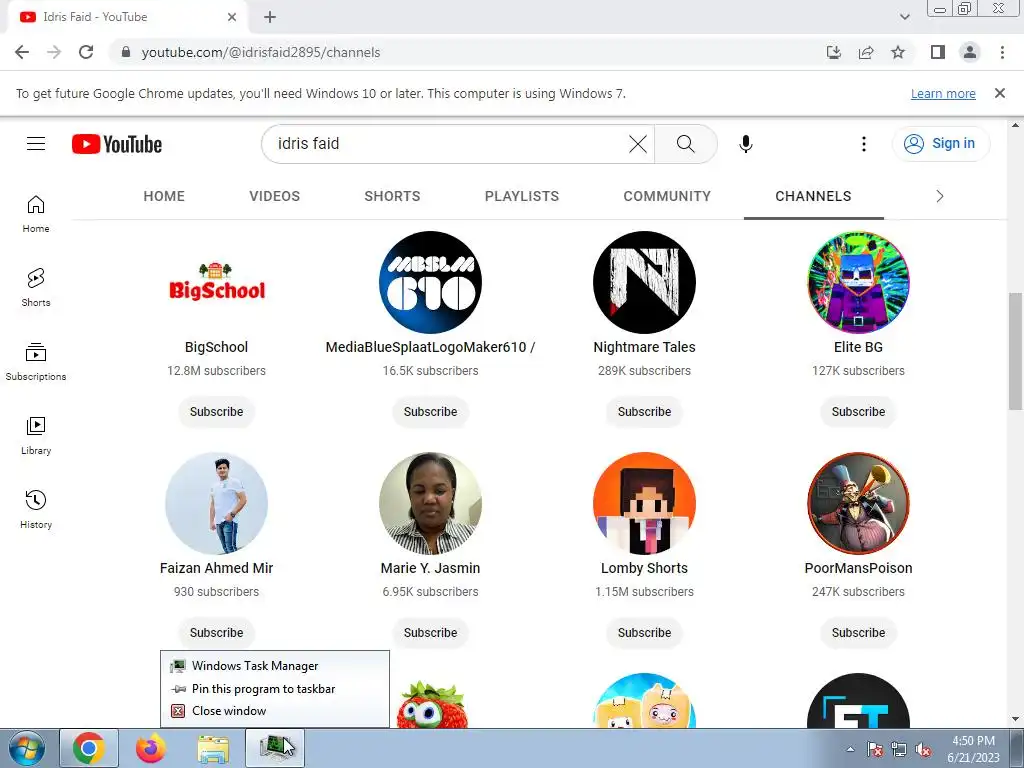1024x768 pixels.
Task: Click the Sign in button
Action: coord(941,144)
